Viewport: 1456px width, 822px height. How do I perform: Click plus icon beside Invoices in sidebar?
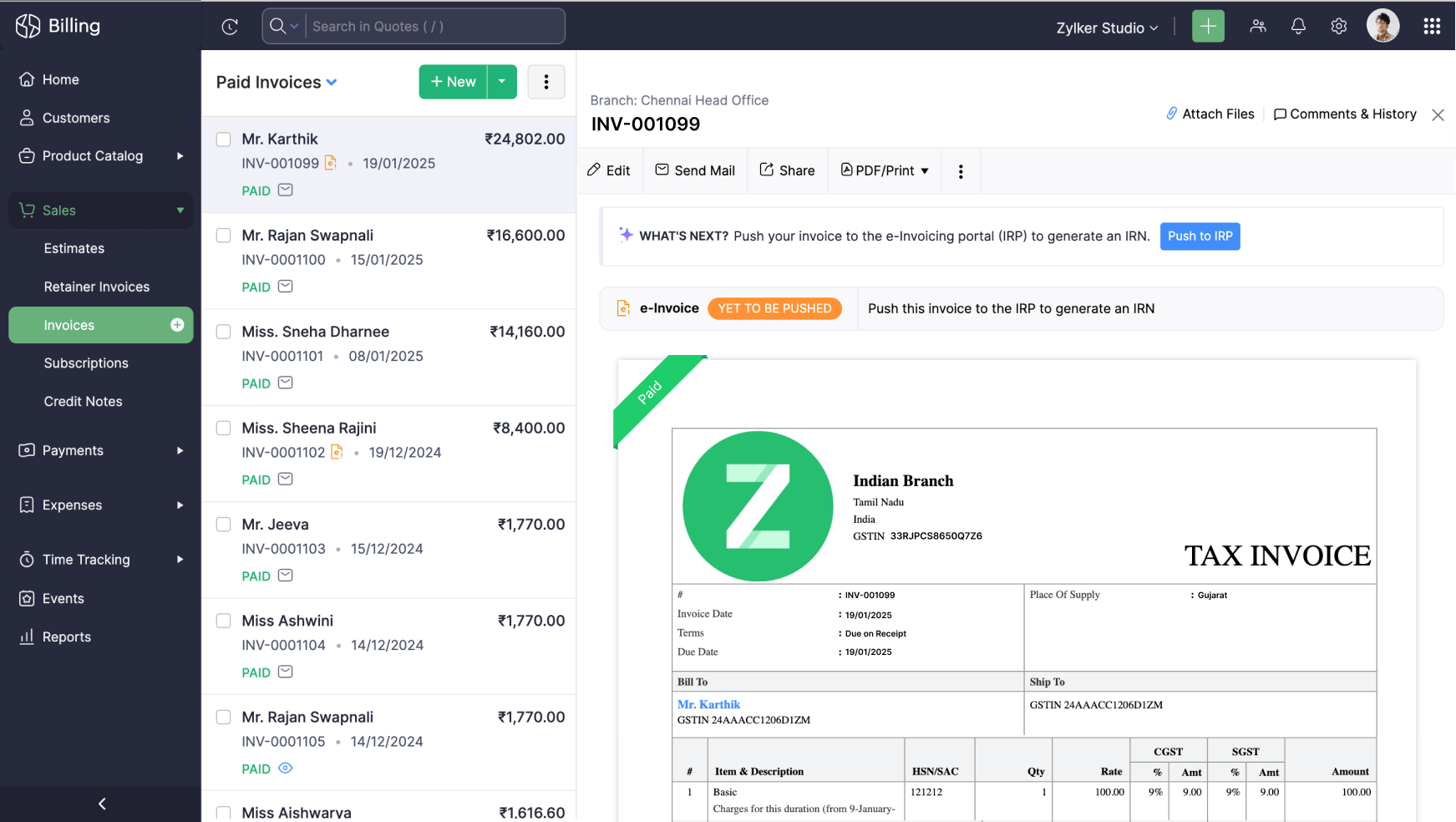tap(177, 325)
